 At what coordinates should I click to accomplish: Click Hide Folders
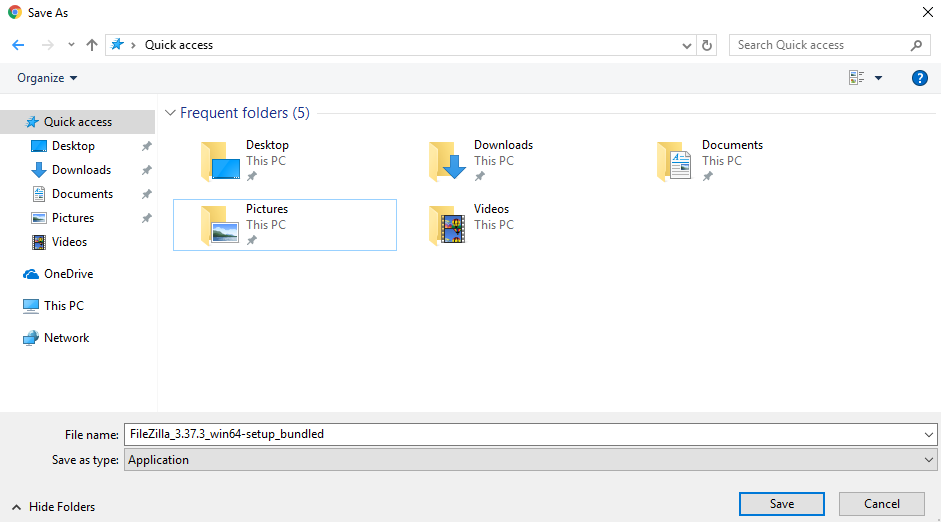pyautogui.click(x=53, y=507)
